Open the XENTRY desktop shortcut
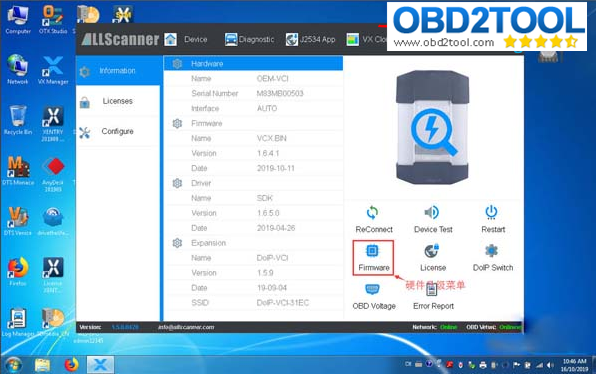 click(x=53, y=124)
